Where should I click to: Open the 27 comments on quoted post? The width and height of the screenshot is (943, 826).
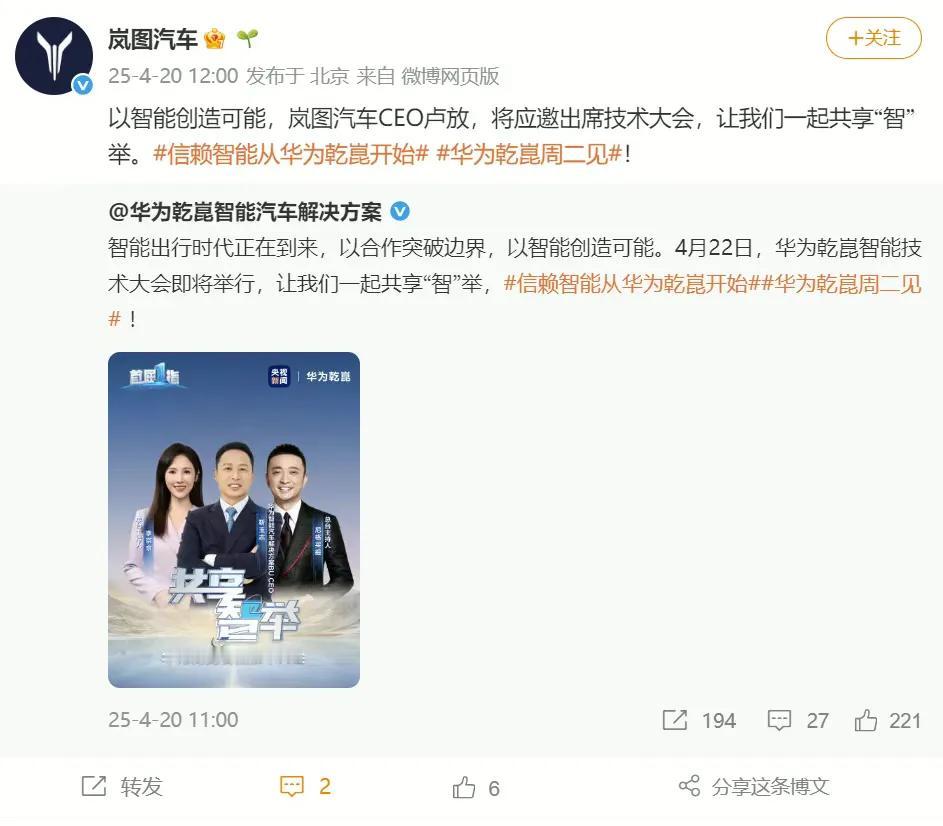798,720
